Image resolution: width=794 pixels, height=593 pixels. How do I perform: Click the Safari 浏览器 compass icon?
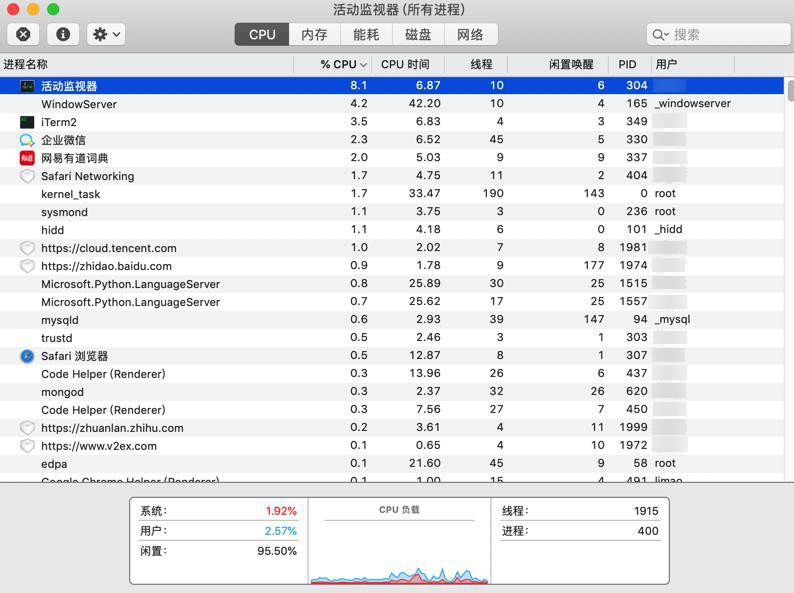coord(27,356)
